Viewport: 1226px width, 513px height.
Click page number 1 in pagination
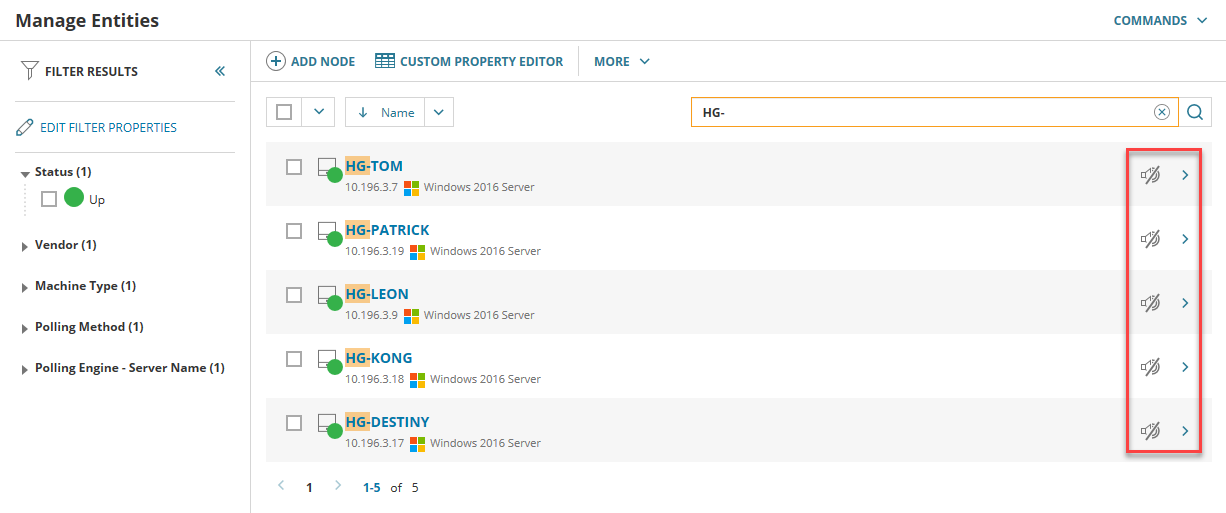tap(309, 488)
